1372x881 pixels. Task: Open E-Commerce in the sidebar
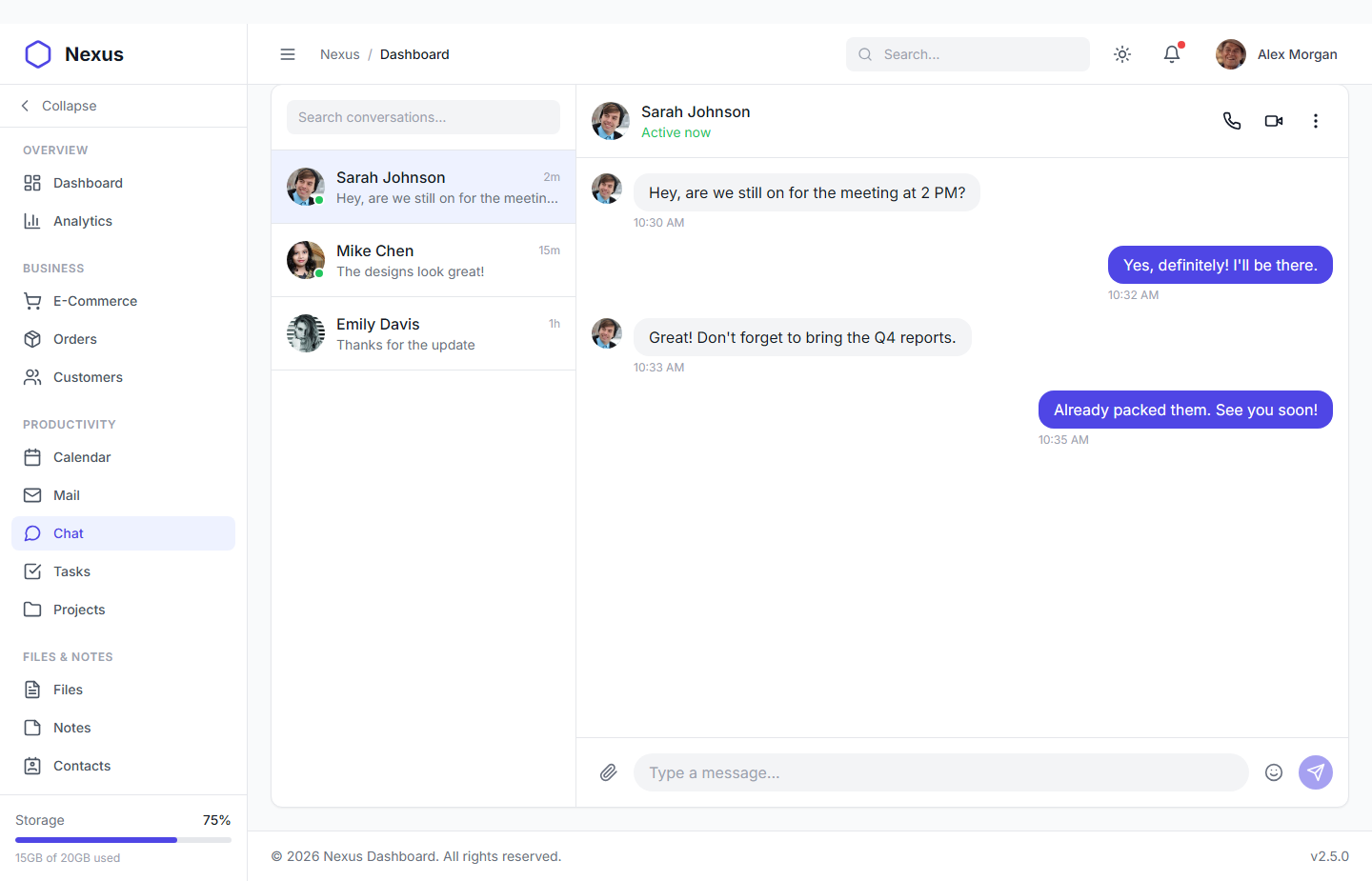tap(123, 301)
